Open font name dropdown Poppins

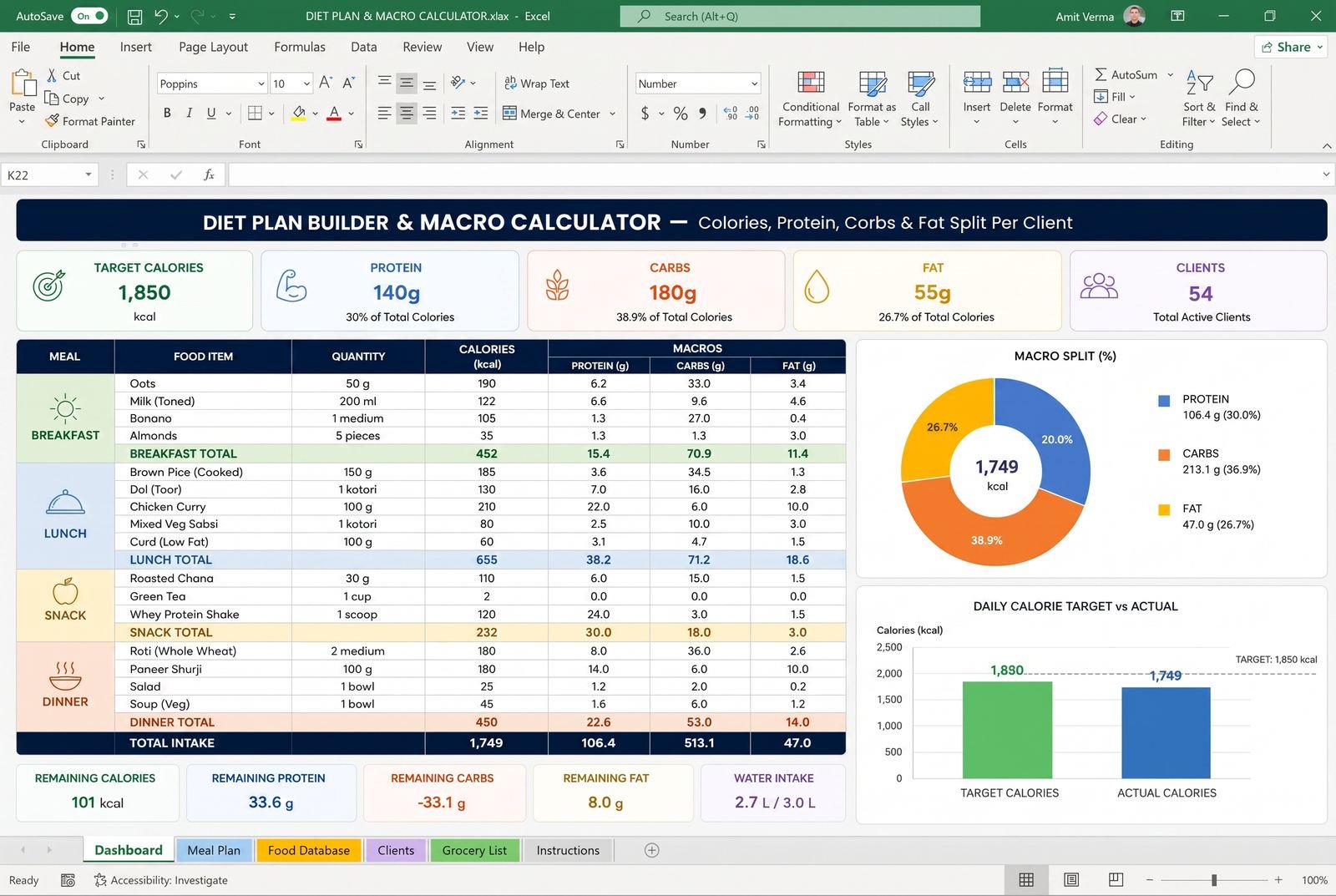(261, 84)
